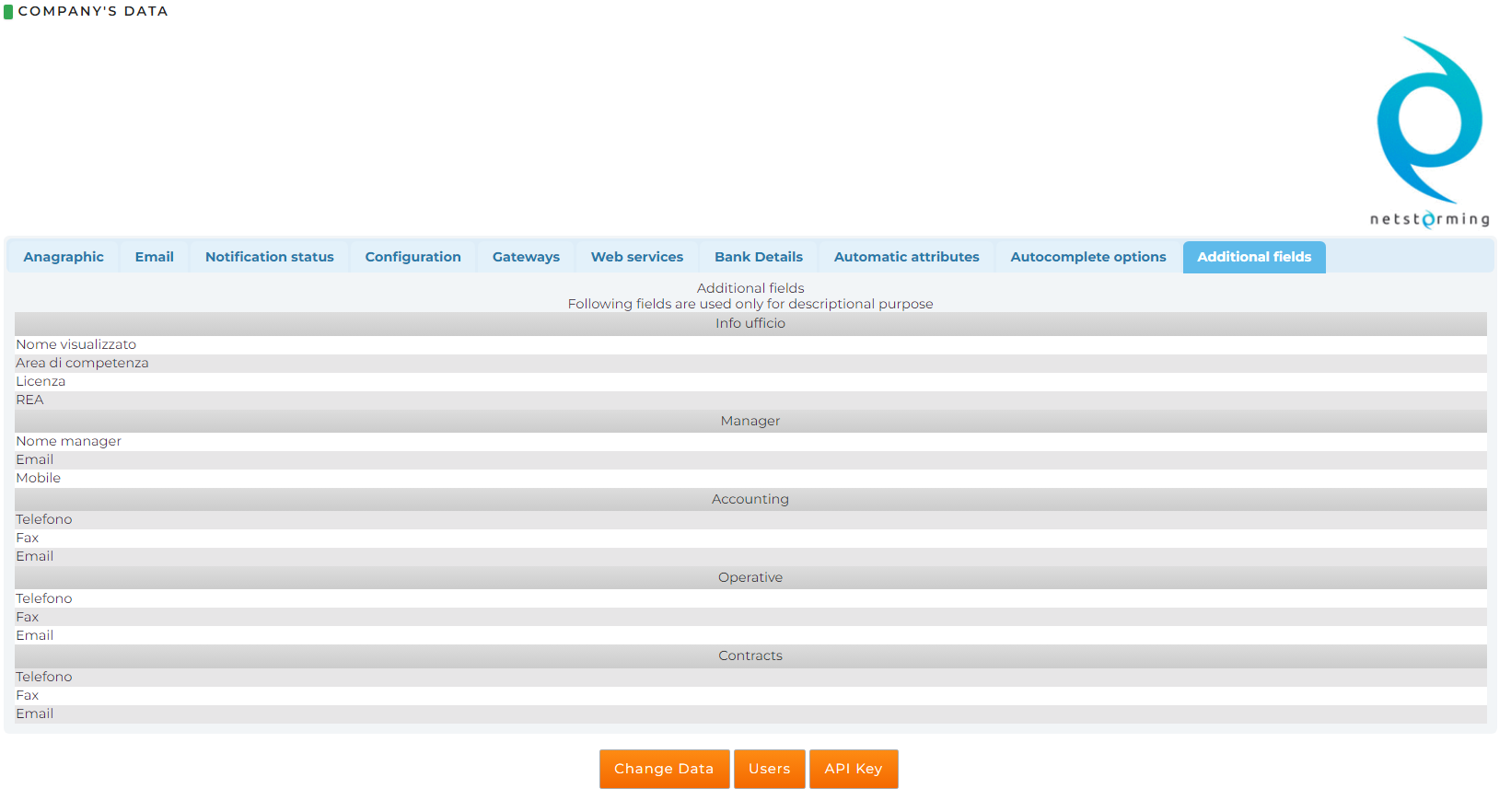Select the Notification status tab

[269, 257]
